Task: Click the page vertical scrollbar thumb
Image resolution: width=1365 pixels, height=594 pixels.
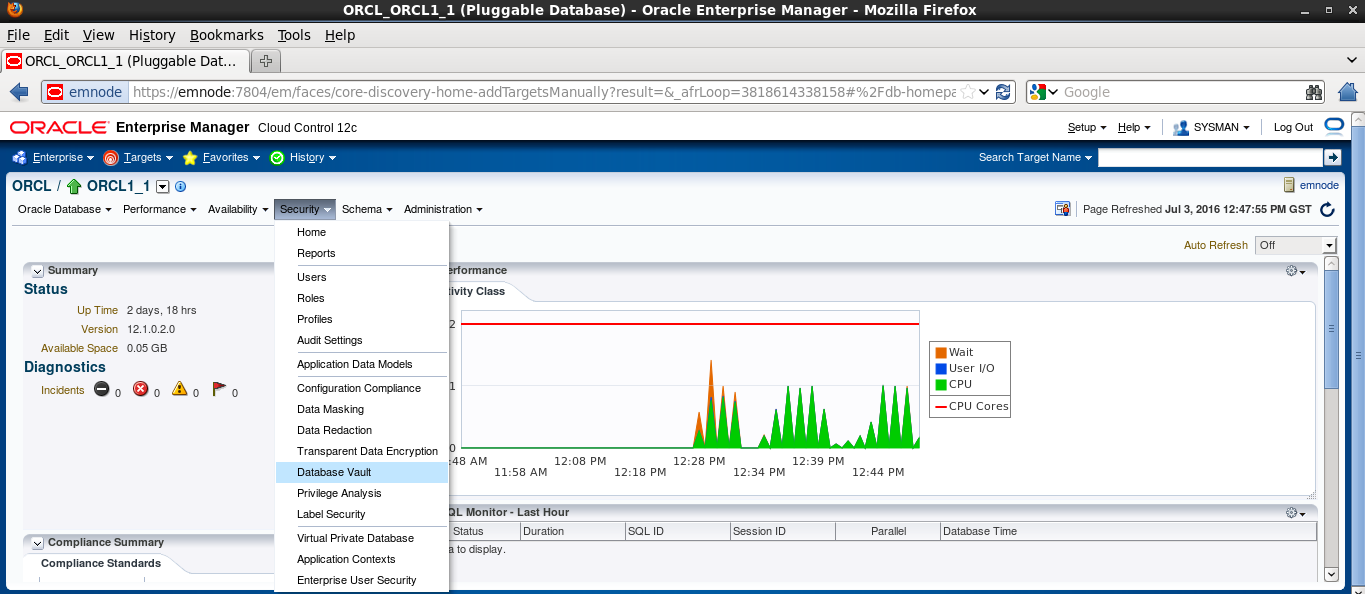Action: pyautogui.click(x=1331, y=330)
